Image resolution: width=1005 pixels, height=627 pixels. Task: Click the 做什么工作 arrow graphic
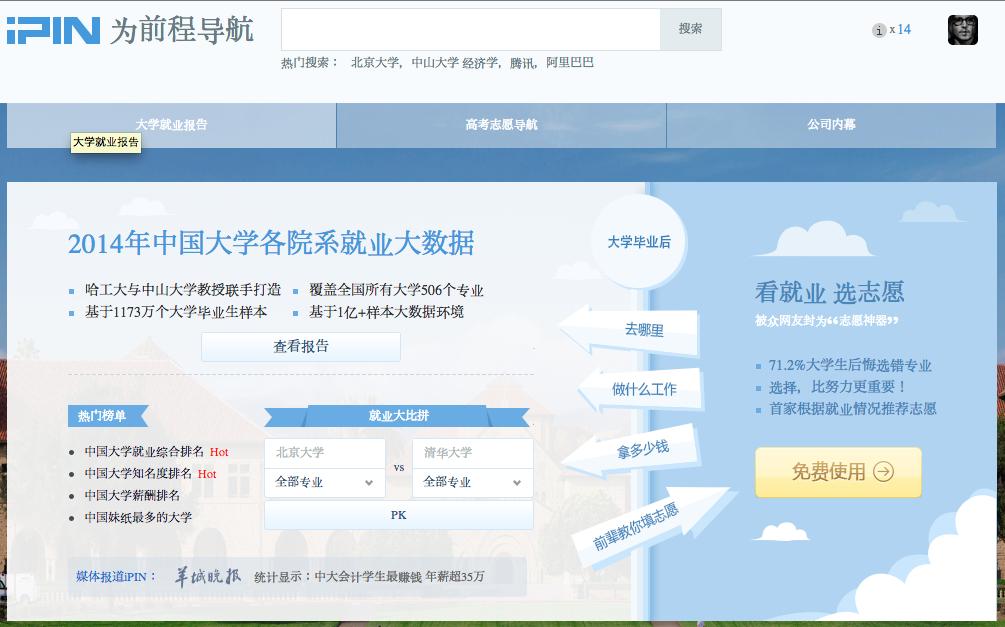point(641,389)
